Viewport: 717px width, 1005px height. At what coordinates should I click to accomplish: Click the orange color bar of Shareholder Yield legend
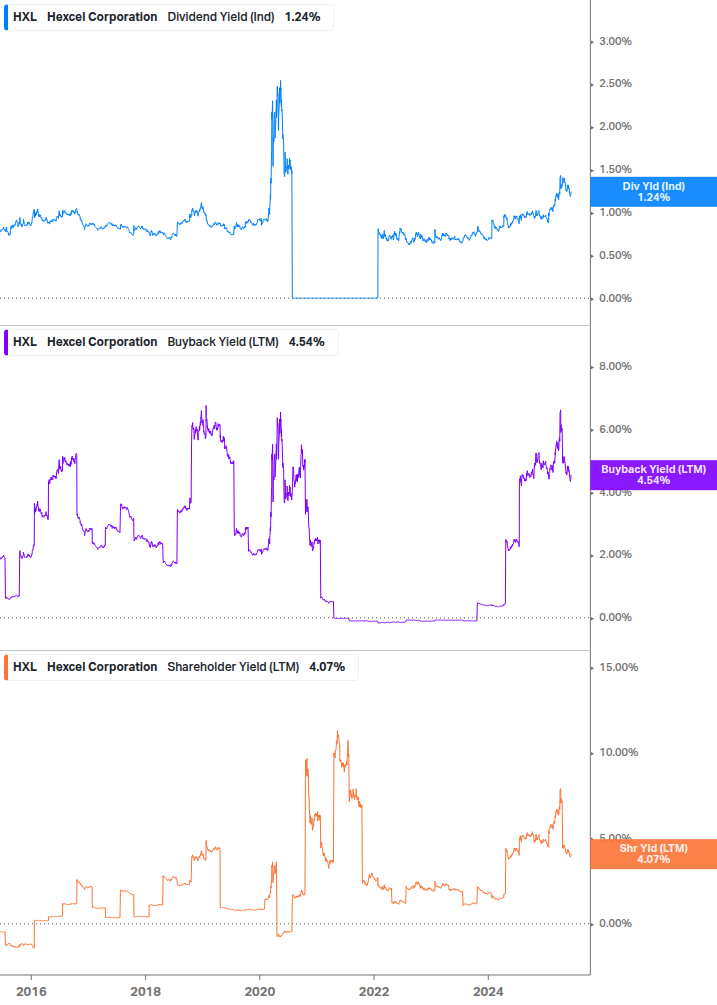point(6,667)
